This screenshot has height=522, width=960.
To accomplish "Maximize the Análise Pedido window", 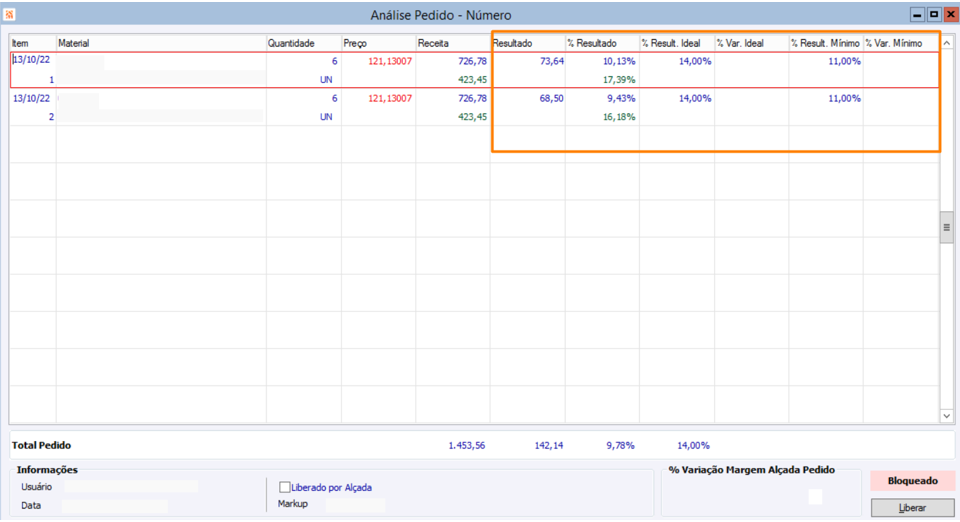I will click(933, 15).
